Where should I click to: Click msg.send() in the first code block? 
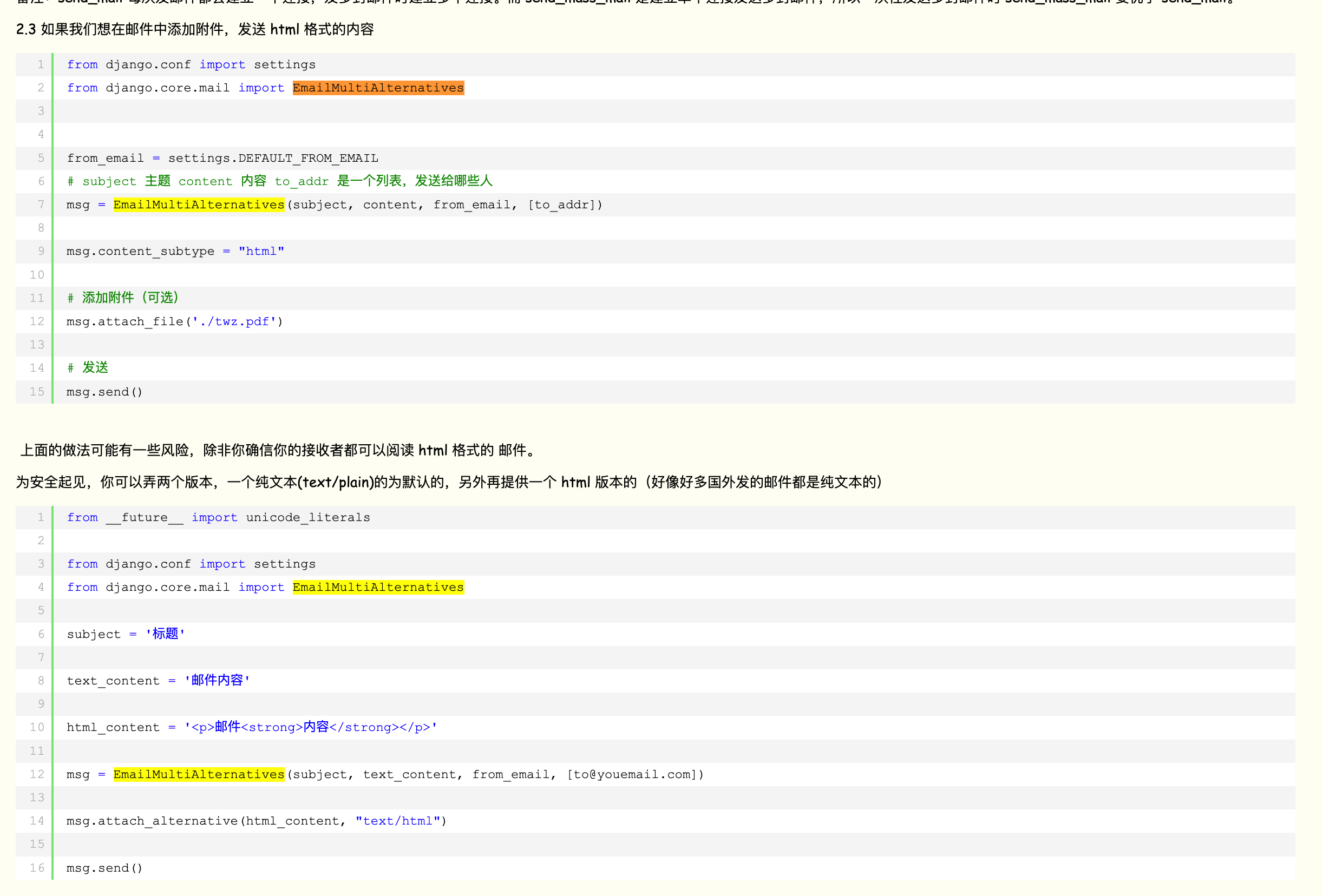tap(104, 392)
